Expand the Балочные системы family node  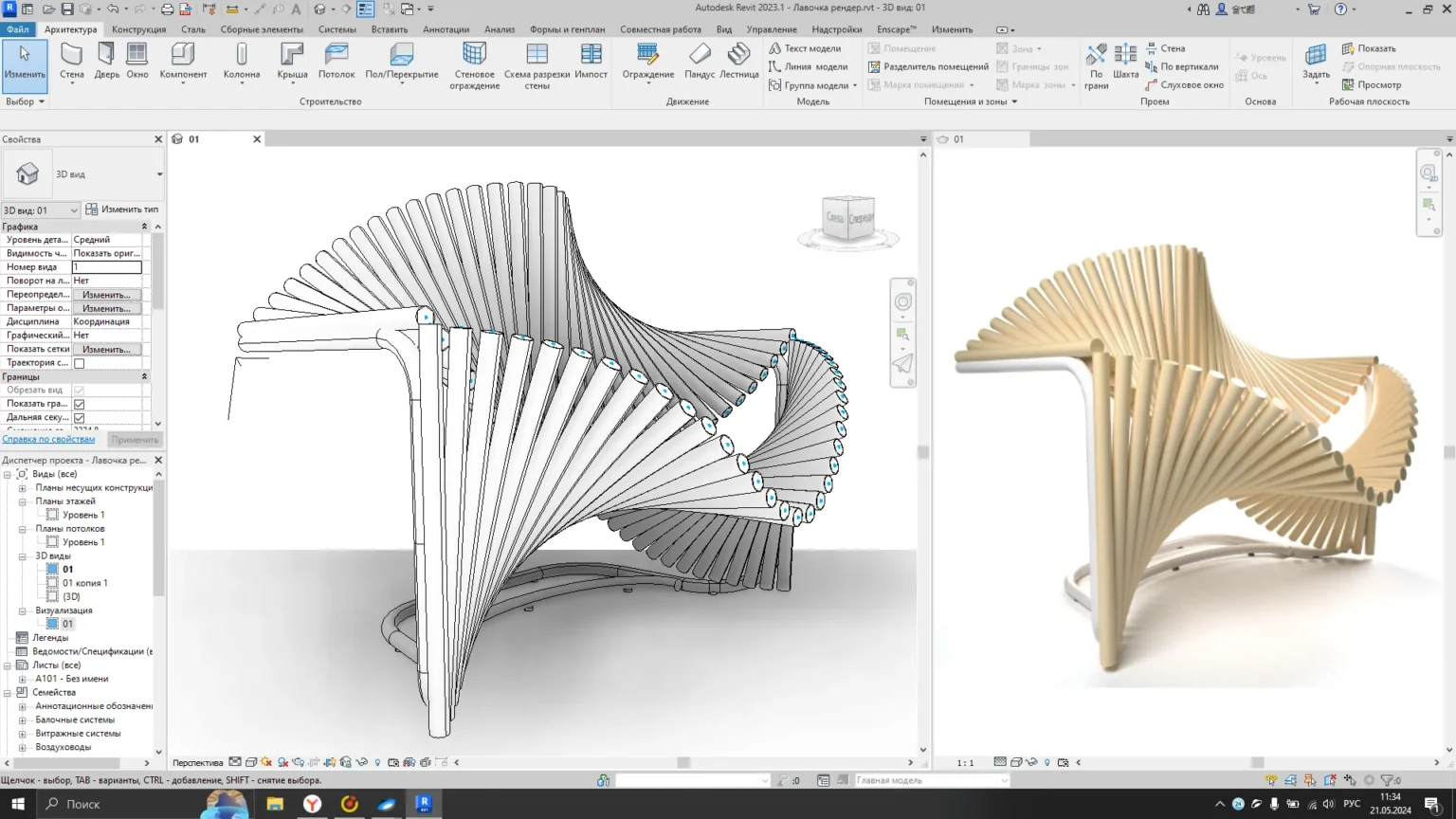pos(23,720)
